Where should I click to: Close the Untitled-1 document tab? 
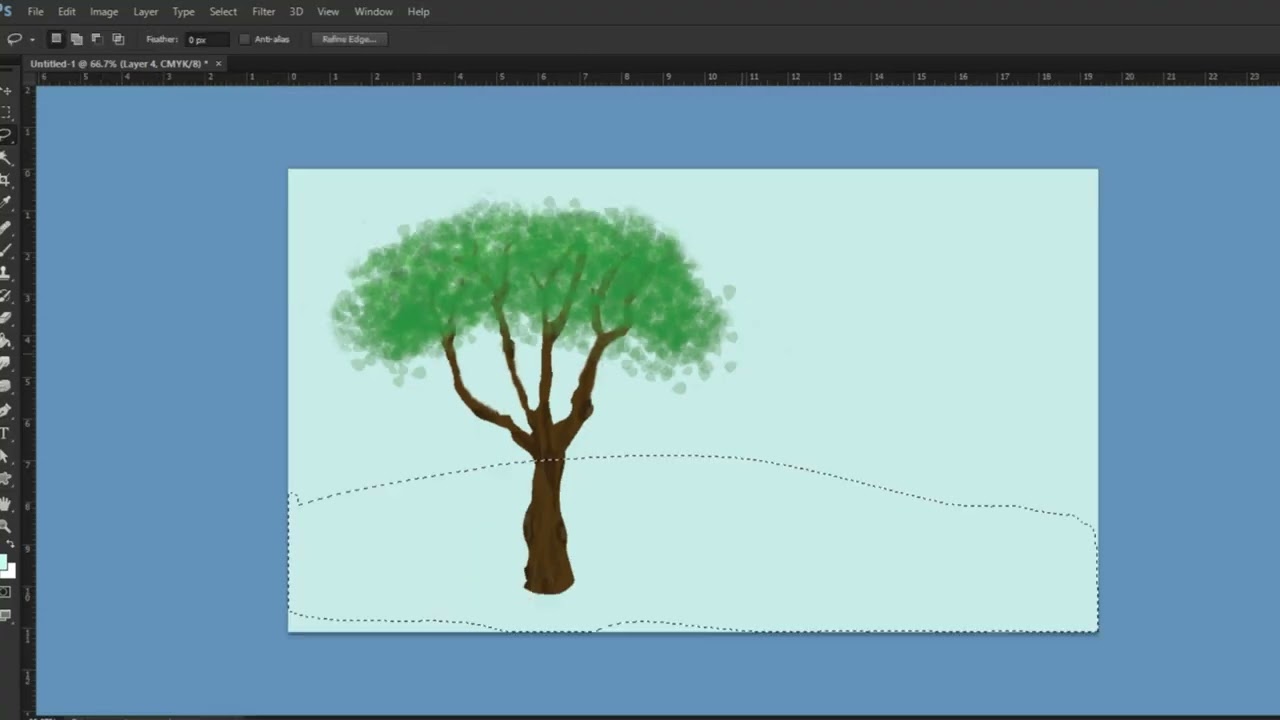219,63
